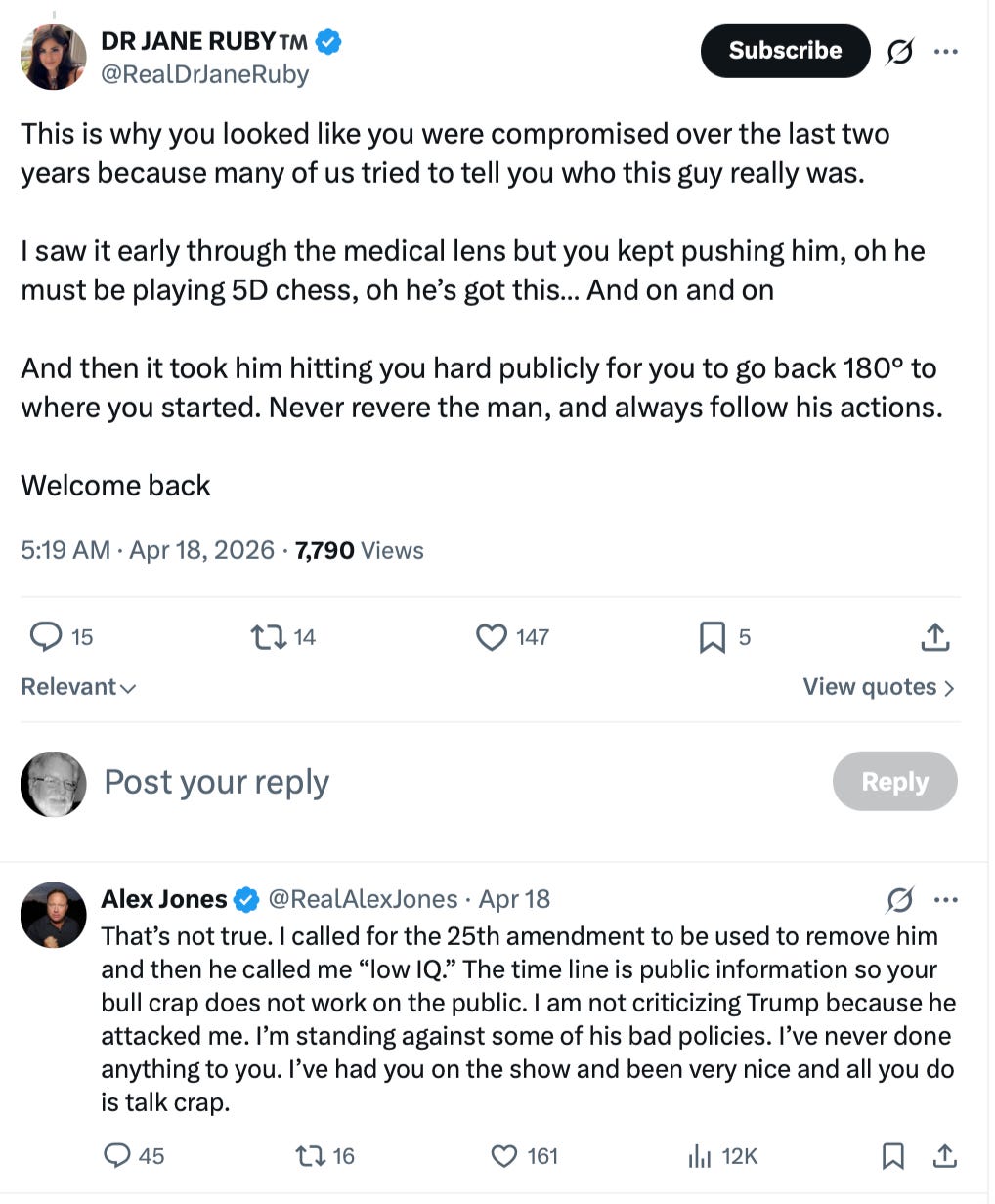Click reply bubble icon on main post
Image resolution: width=995 pixels, height=1204 pixels.
click(46, 637)
